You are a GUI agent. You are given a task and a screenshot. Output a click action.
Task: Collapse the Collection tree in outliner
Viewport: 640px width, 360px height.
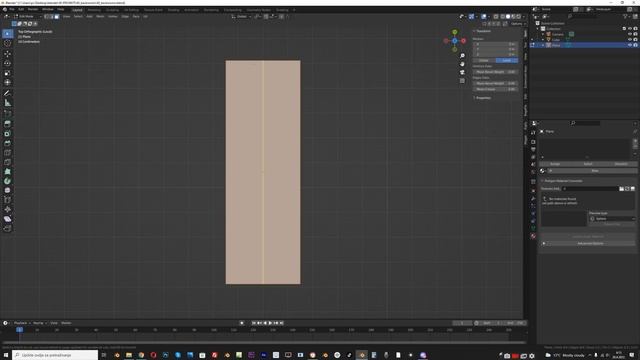click(x=538, y=29)
